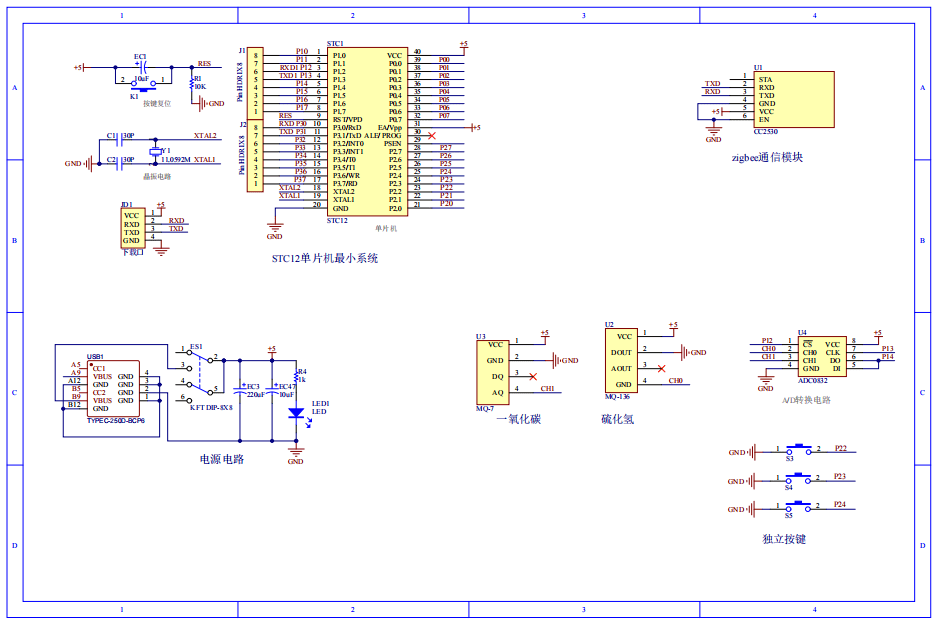Click the Y1 crystal oscillator symbol

click(x=154, y=152)
